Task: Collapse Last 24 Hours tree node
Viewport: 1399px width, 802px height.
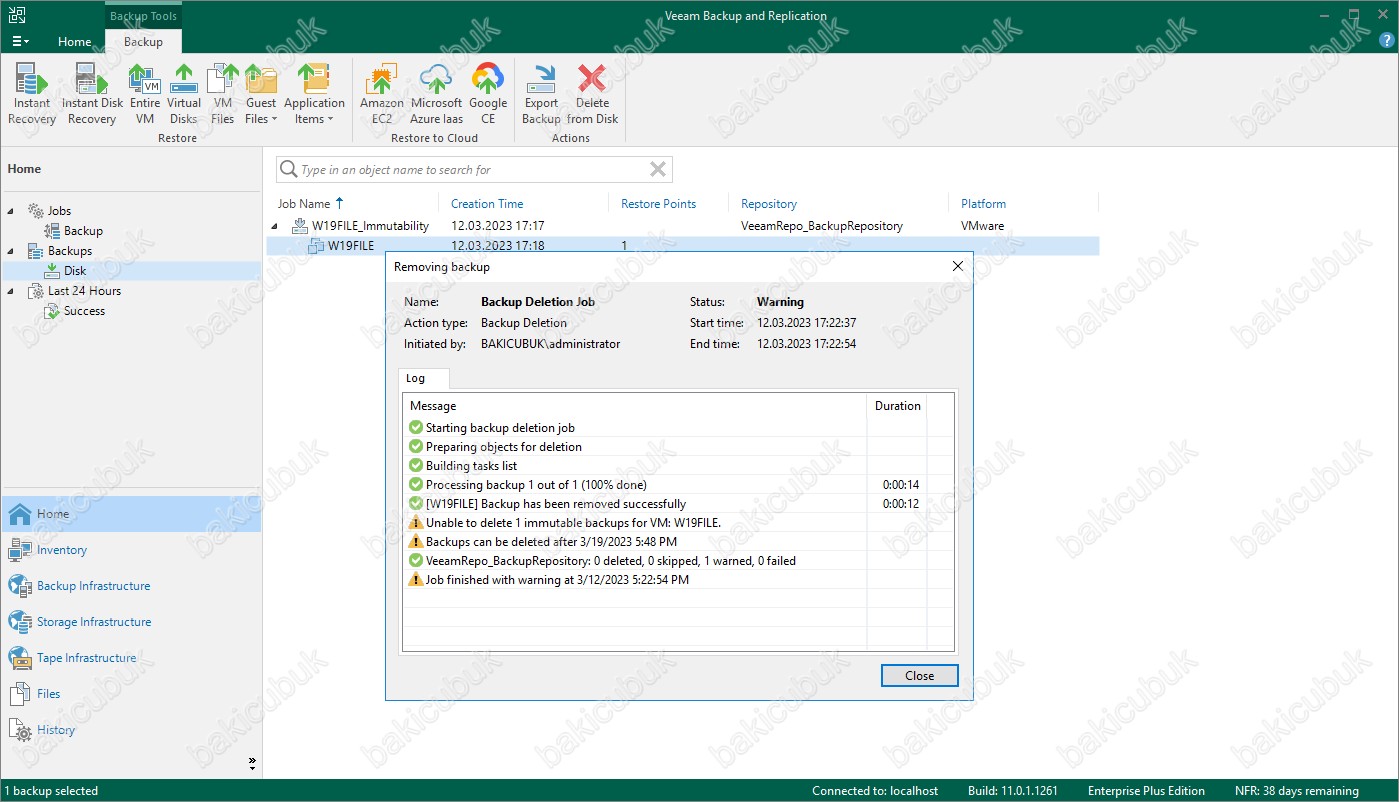Action: (12, 291)
